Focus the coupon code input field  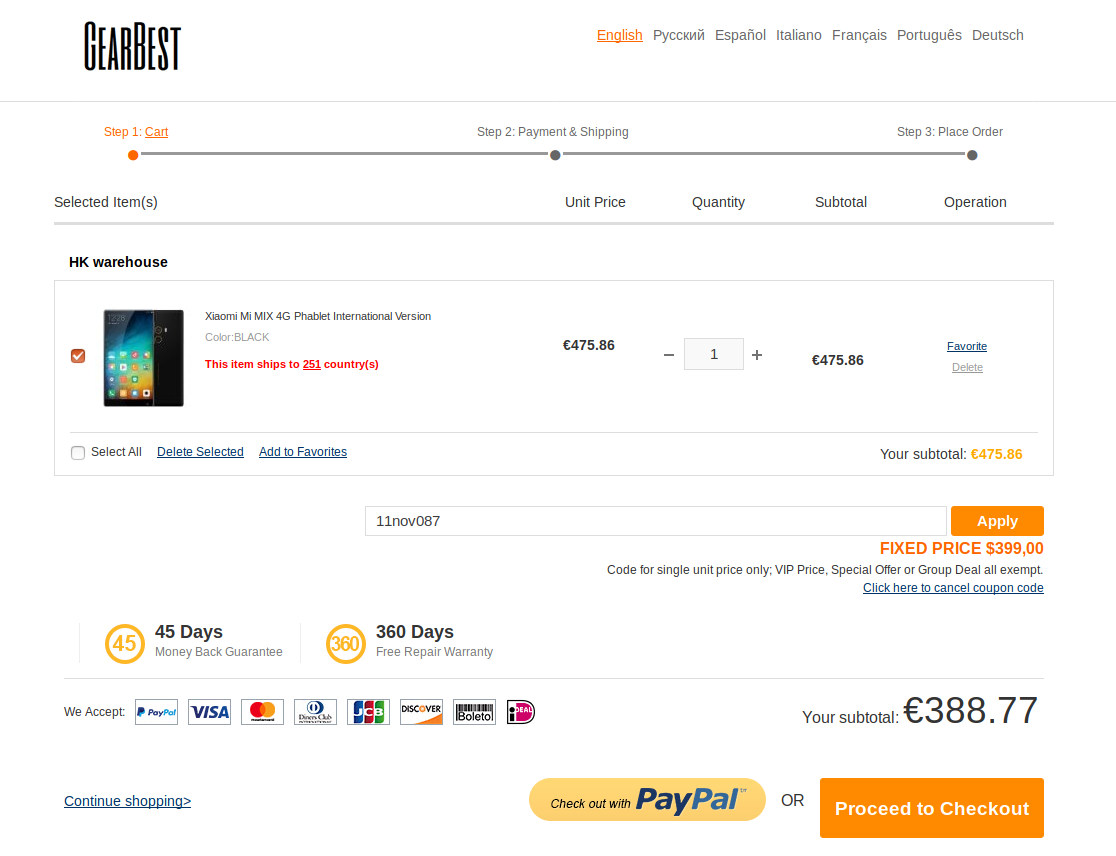pyautogui.click(x=656, y=521)
